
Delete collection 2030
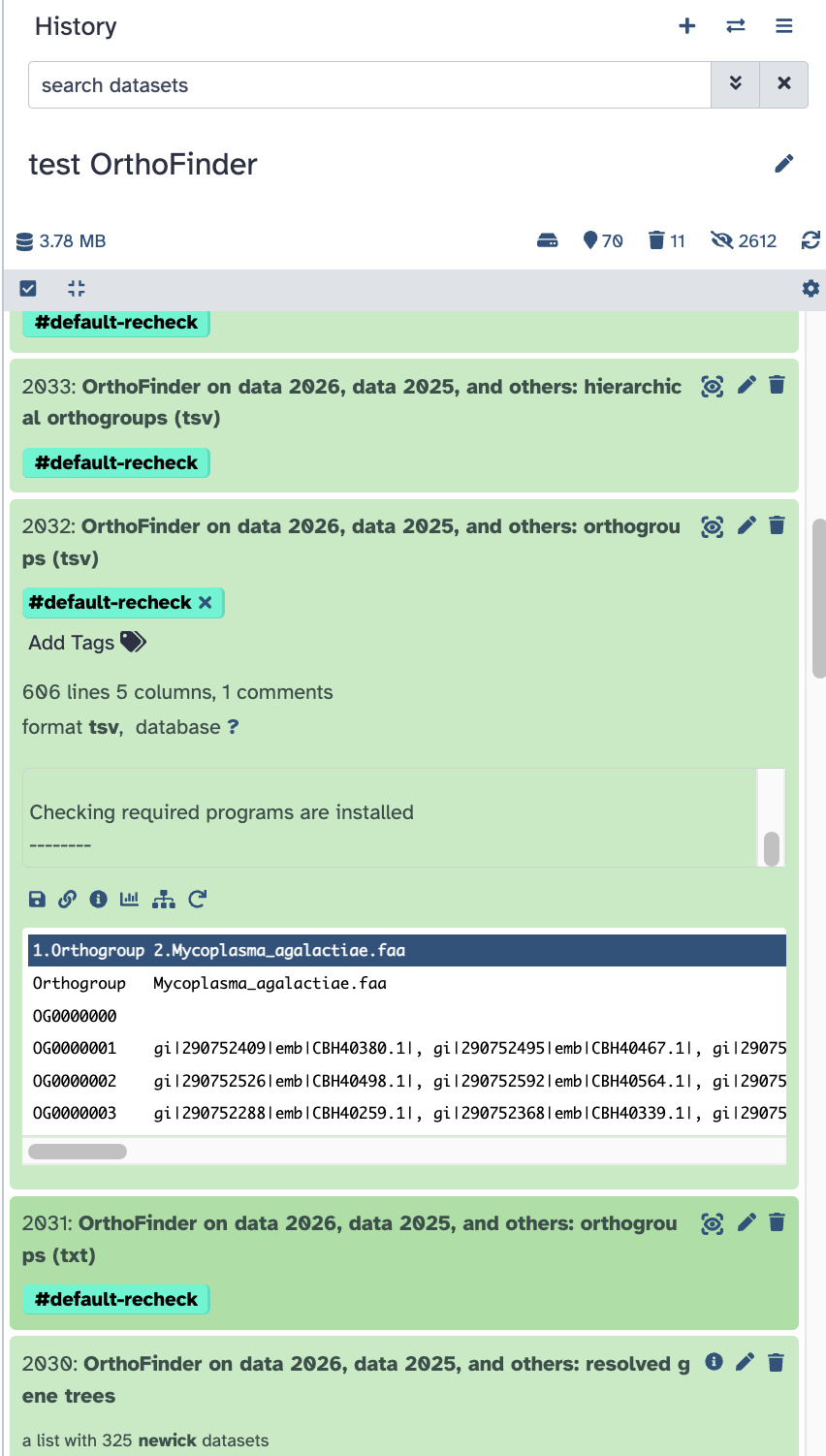[776, 1362]
